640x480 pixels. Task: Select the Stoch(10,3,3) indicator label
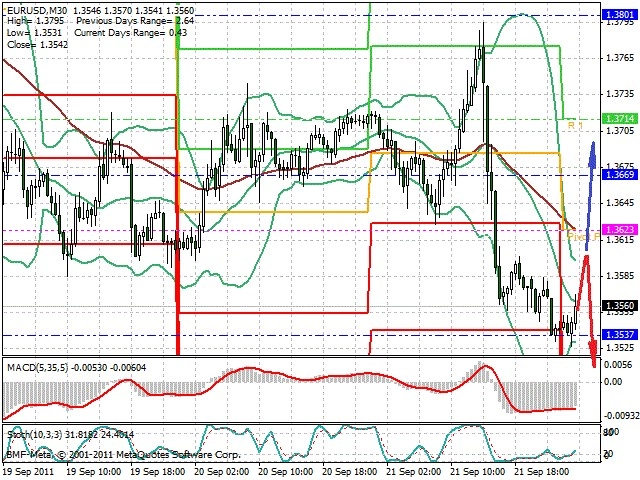[x=34, y=435]
